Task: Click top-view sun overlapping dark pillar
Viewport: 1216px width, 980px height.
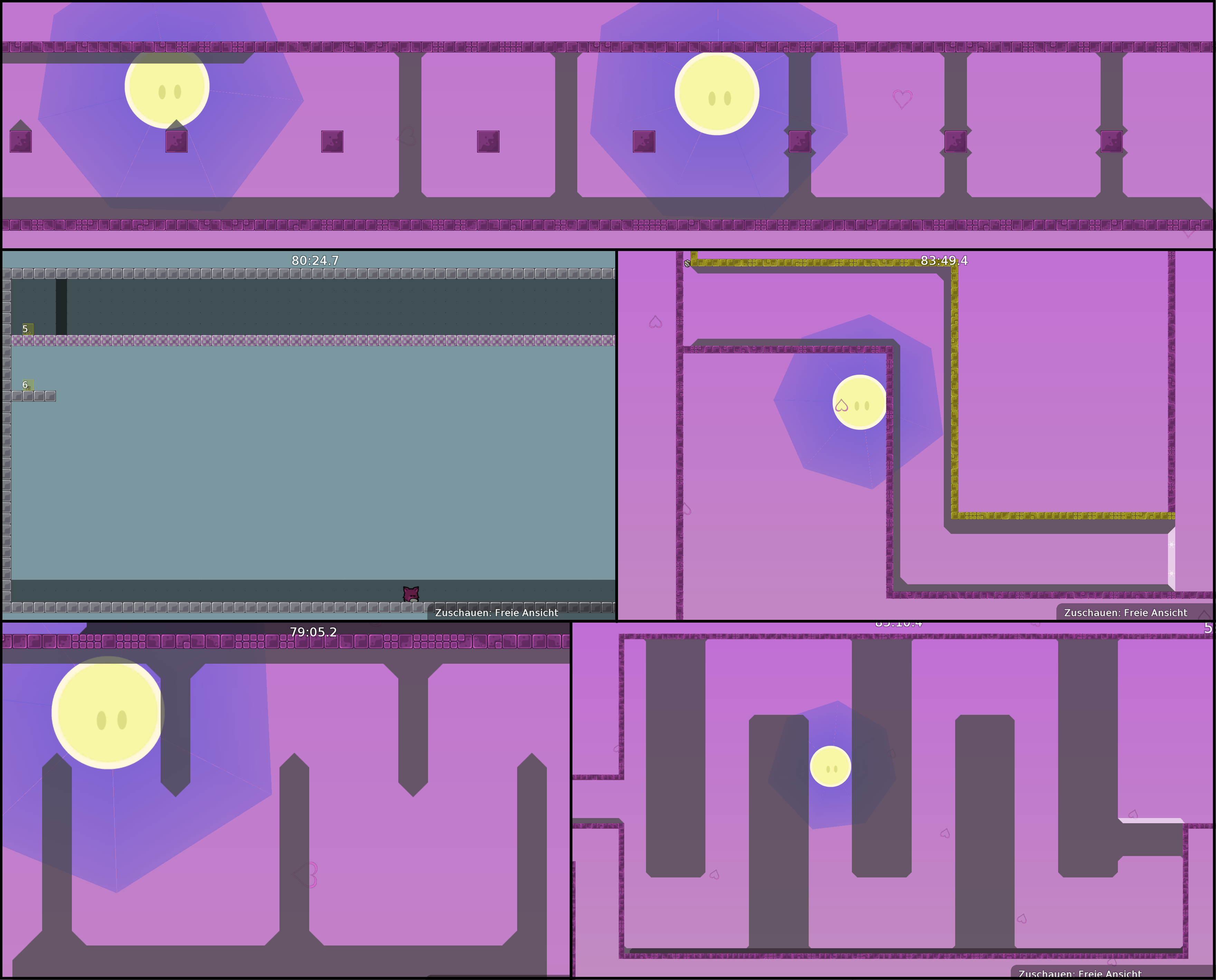Action: pyautogui.click(x=717, y=94)
